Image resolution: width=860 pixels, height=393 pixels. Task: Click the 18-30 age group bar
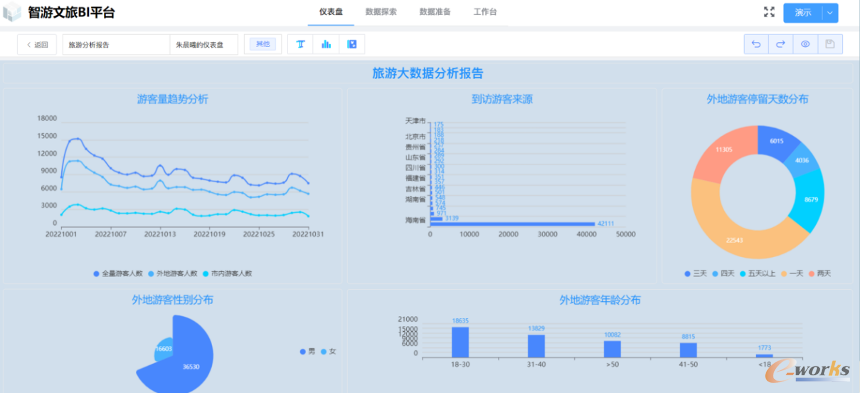(x=460, y=342)
